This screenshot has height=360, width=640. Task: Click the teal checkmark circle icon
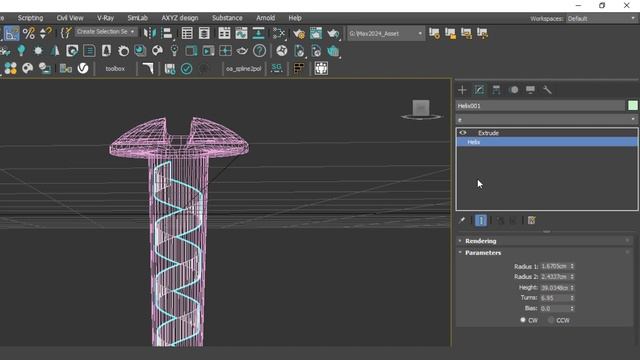[187, 68]
